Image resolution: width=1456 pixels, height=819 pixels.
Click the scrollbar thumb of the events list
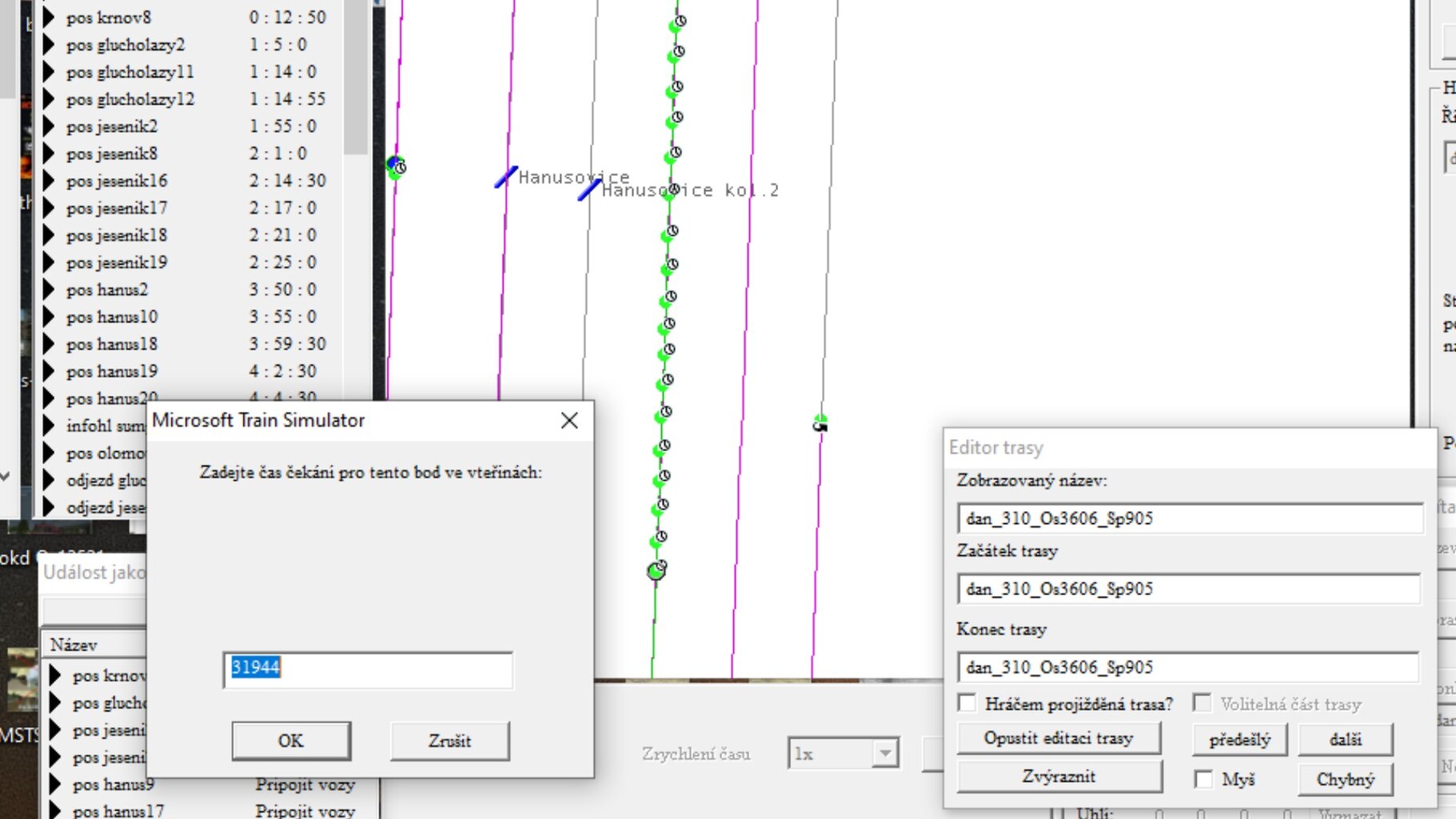355,78
